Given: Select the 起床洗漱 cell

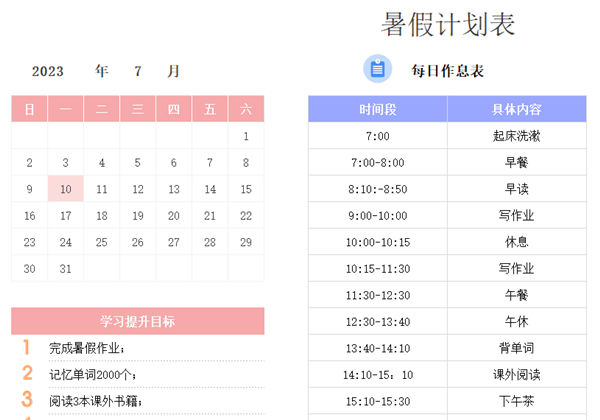Looking at the screenshot, I should coord(517,136).
